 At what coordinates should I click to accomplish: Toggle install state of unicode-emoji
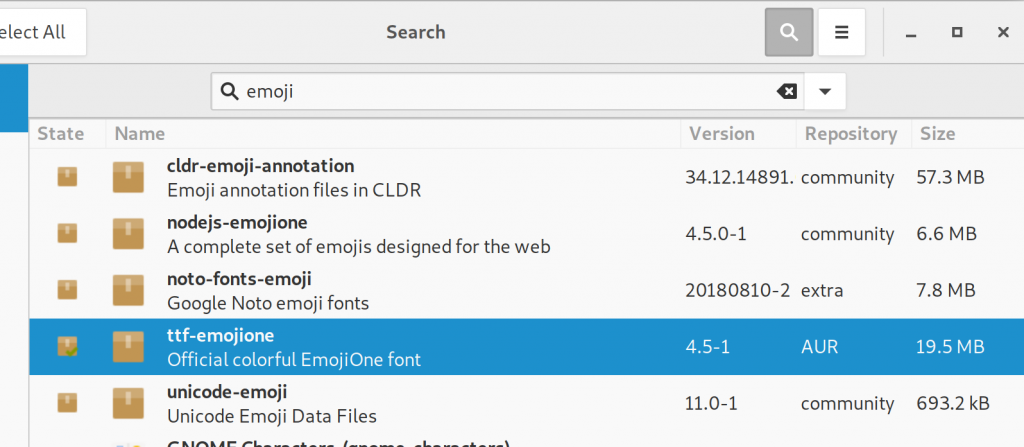(67, 403)
